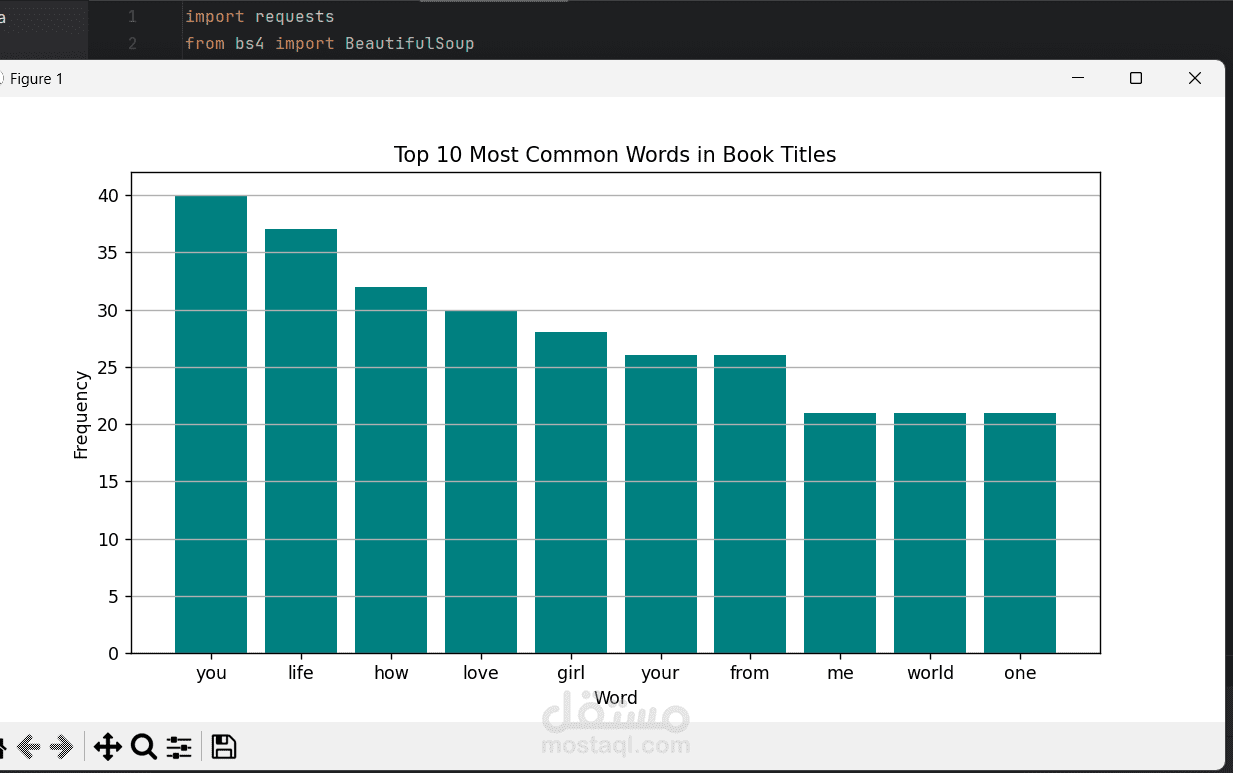Open the configure subplots sliders panel
This screenshot has height=773, width=1233.
coord(178,746)
